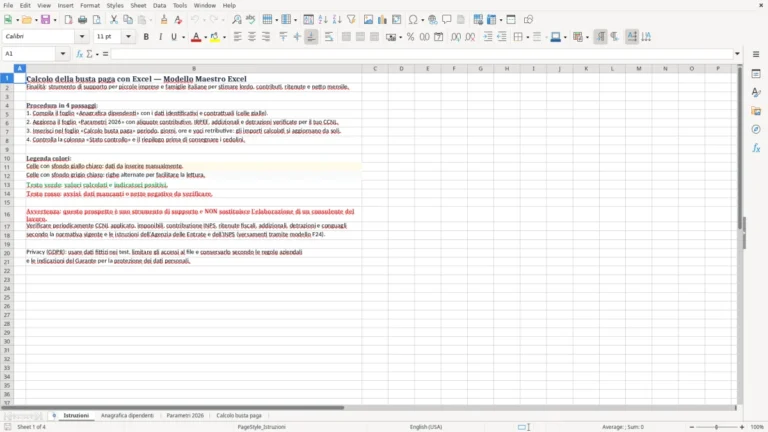768x432 pixels.
Task: Click the formula input line
Action: coord(422,54)
